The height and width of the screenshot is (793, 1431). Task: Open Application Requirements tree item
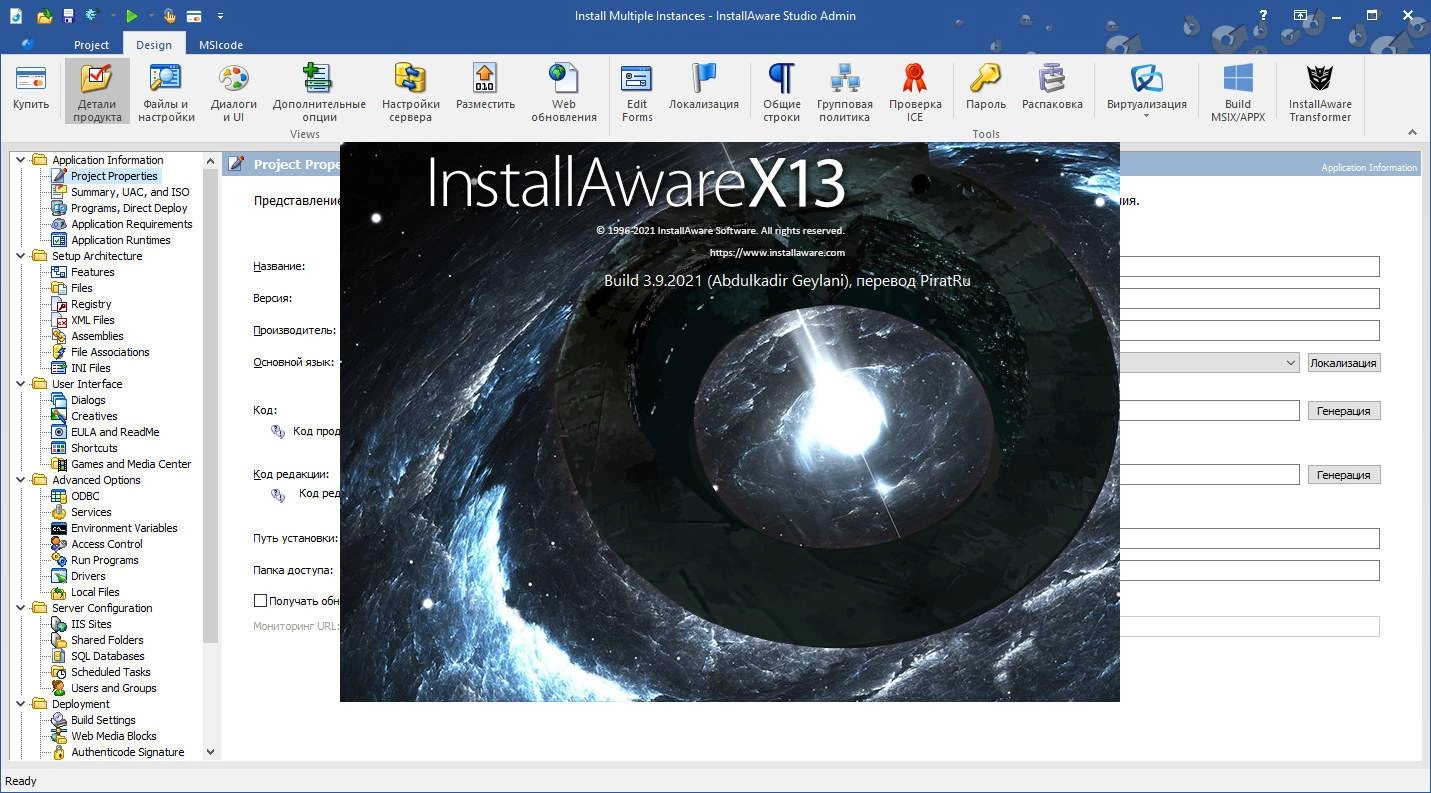tap(131, 224)
